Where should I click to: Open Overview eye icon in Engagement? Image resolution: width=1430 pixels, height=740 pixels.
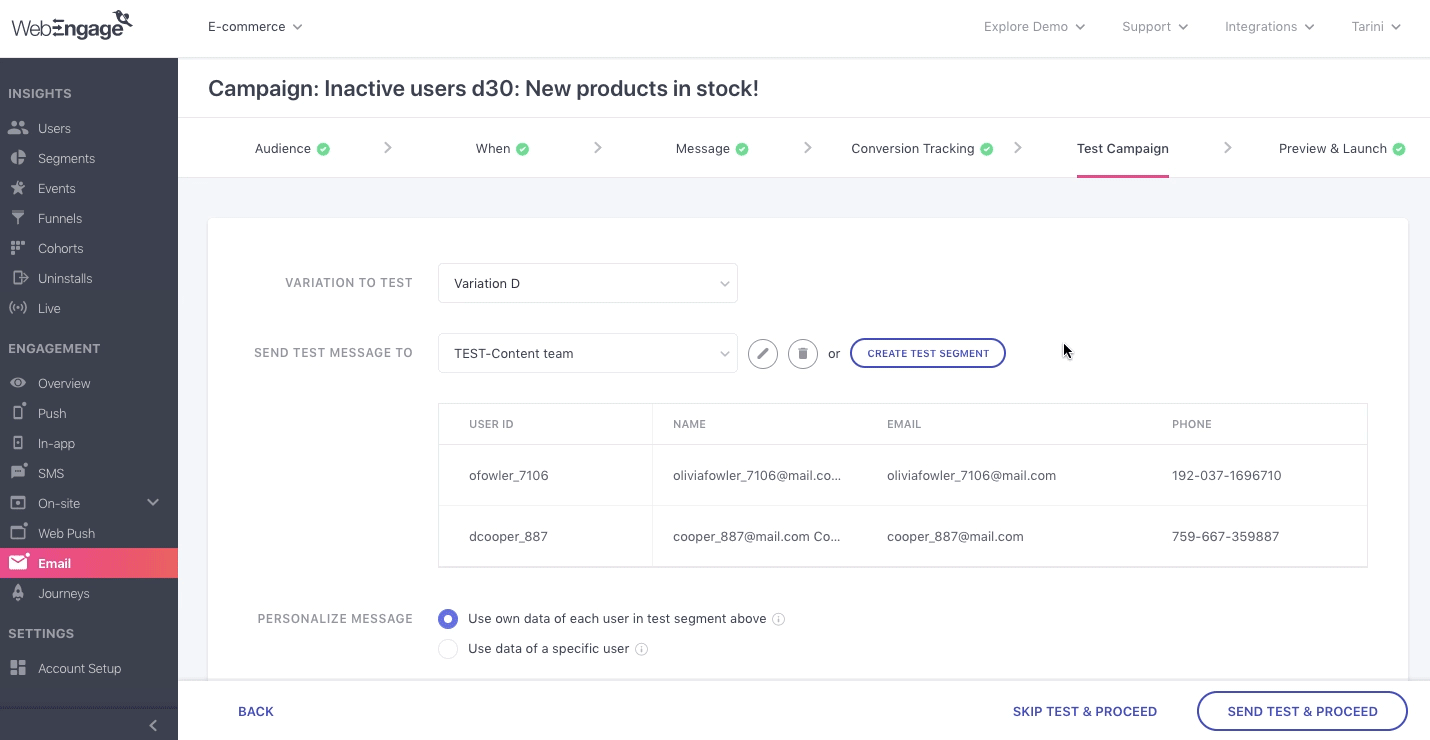coord(18,383)
